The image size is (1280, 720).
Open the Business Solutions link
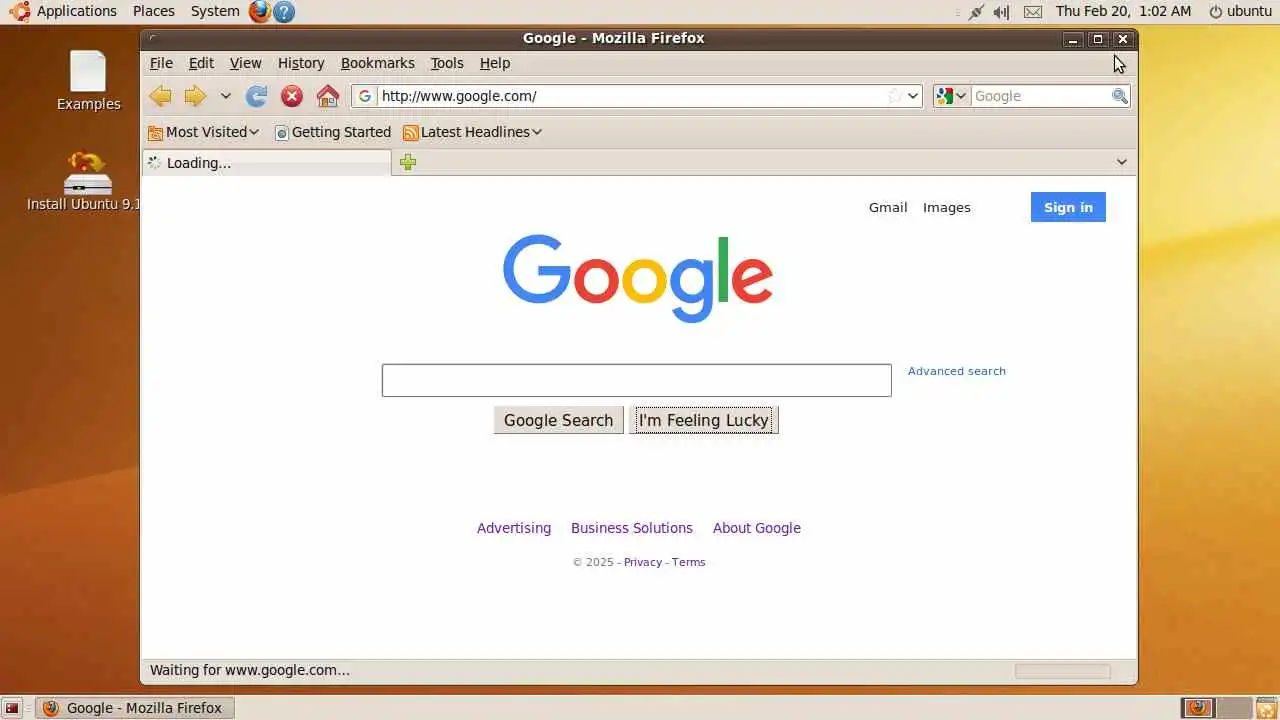point(632,528)
